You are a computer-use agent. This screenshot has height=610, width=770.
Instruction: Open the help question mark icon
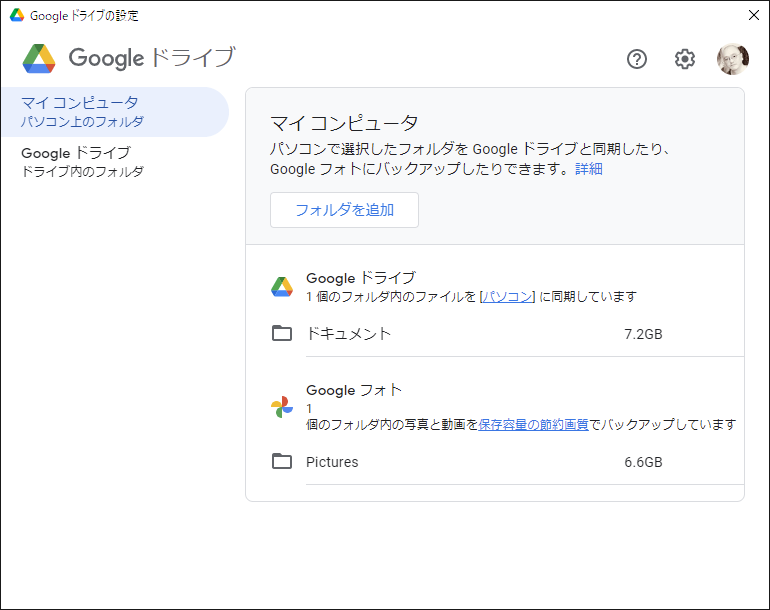tap(636, 59)
